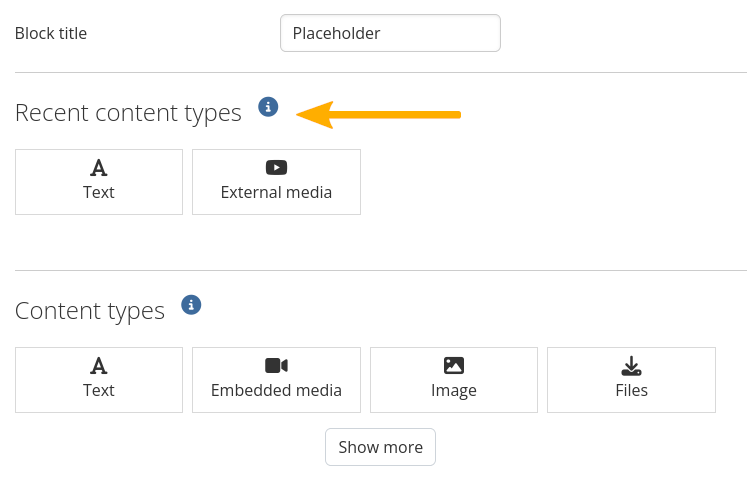Click the YouTube play icon for External media
Viewport: 752px width, 477px height.
[x=276, y=168]
